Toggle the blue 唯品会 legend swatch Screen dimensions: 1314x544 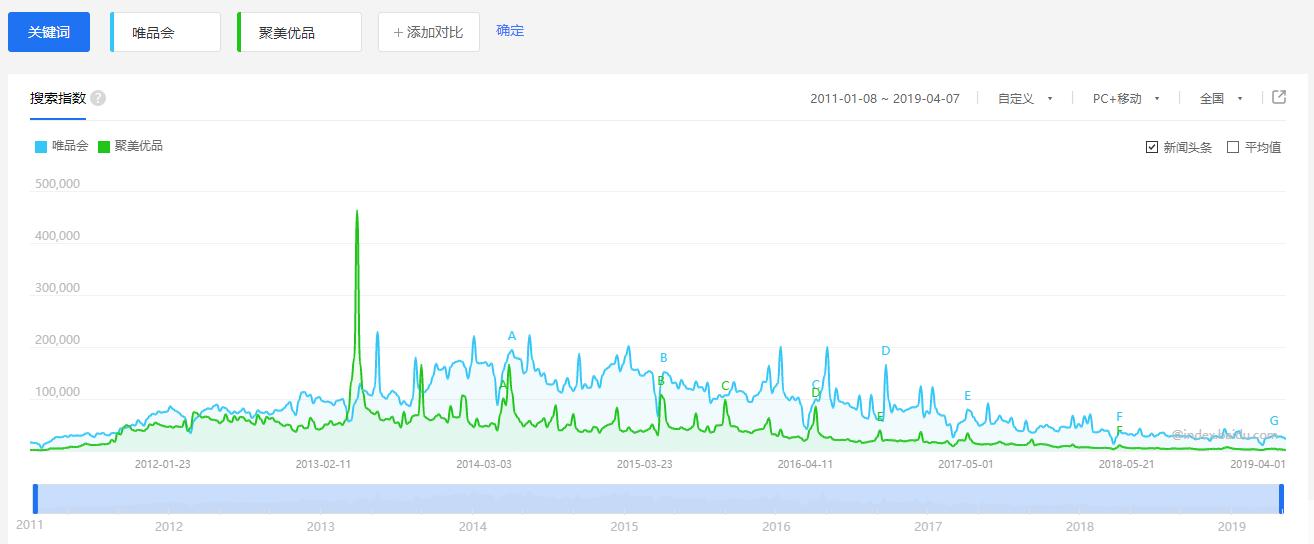coord(41,146)
